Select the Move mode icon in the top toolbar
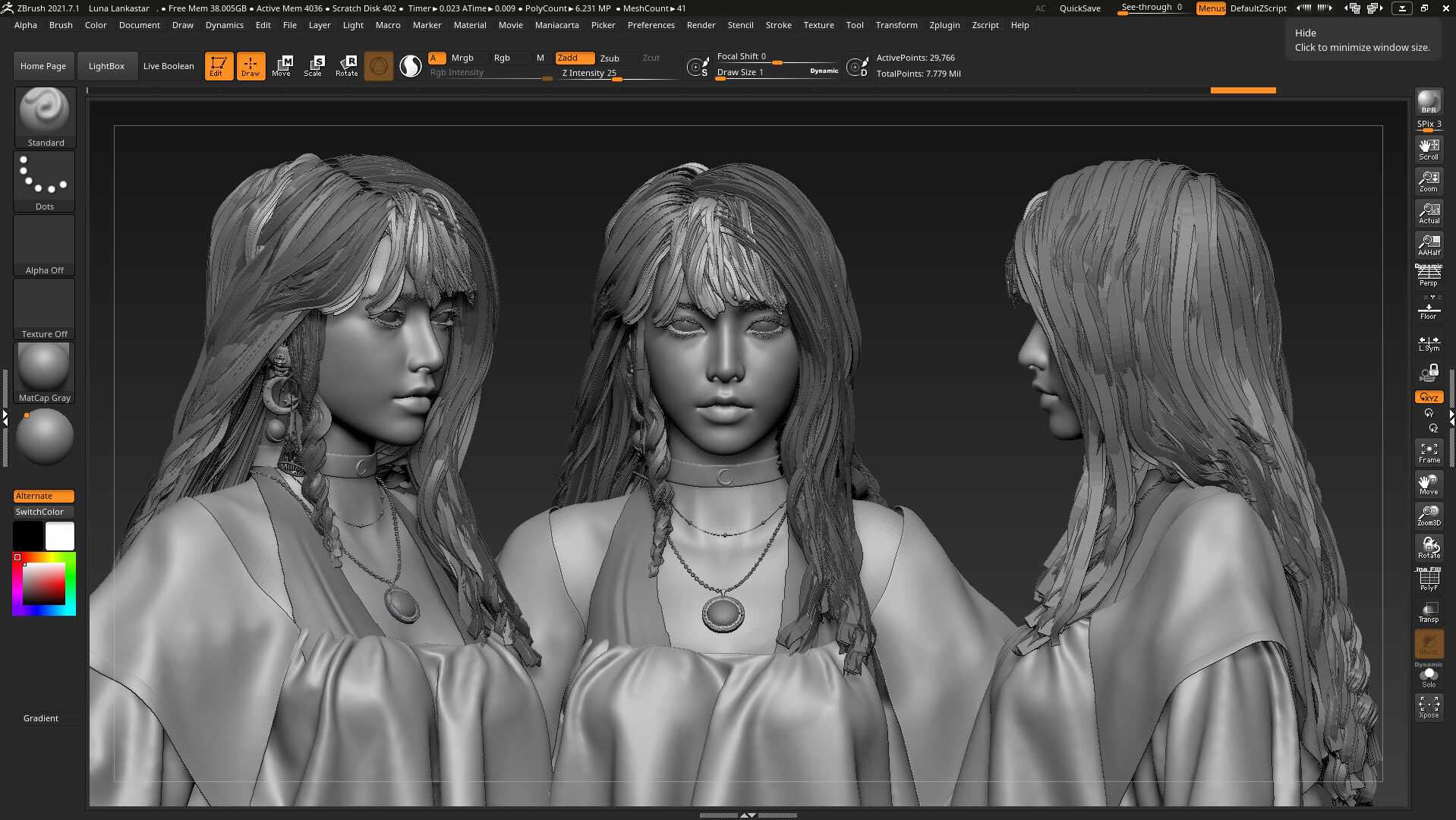 284,65
